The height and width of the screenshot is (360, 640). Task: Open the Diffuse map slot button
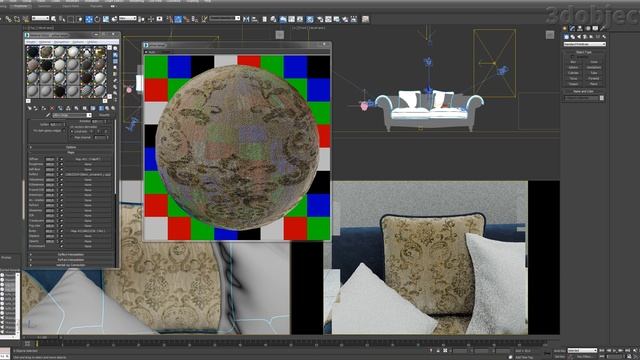[x=88, y=159]
